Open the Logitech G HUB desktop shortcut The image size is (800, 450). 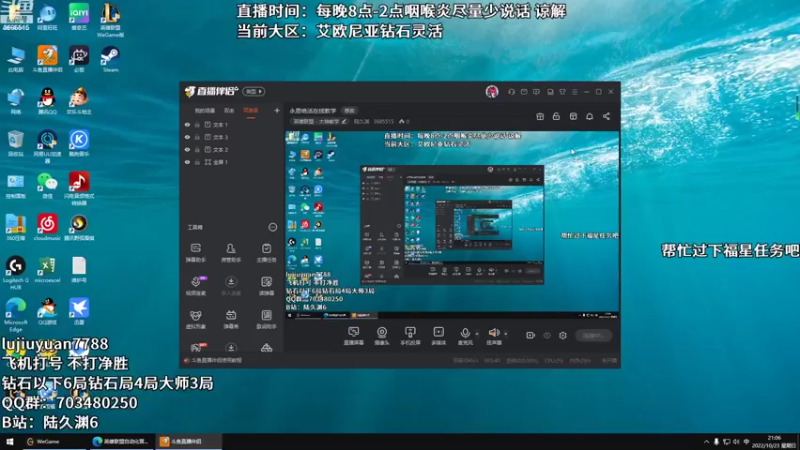[16, 273]
